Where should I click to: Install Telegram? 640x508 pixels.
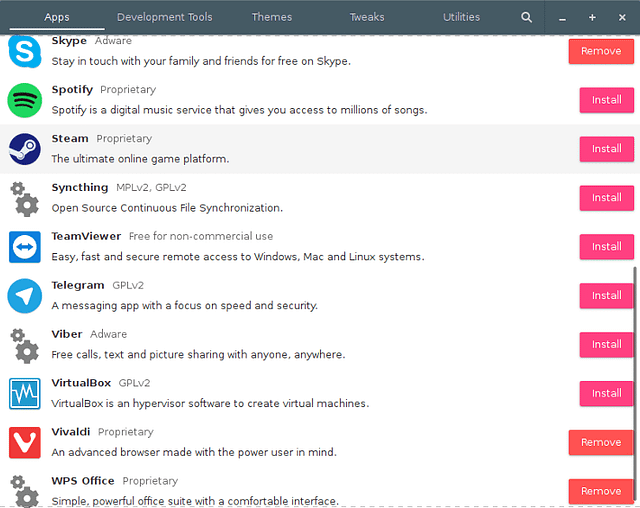(x=606, y=295)
